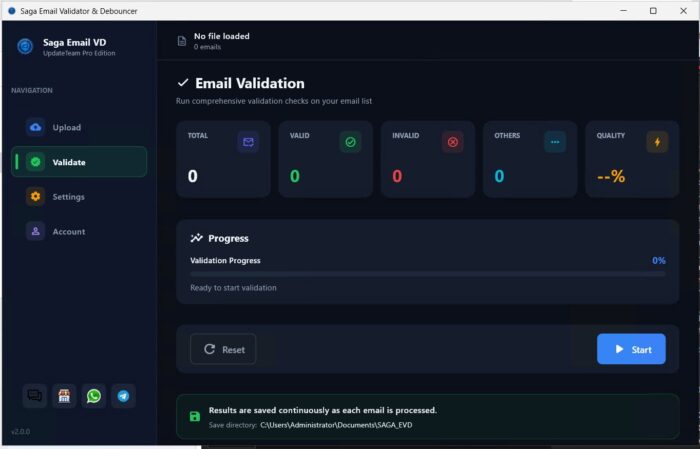The image size is (700, 449).
Task: Click the checkmark icon beside Email Validation
Action: (183, 83)
